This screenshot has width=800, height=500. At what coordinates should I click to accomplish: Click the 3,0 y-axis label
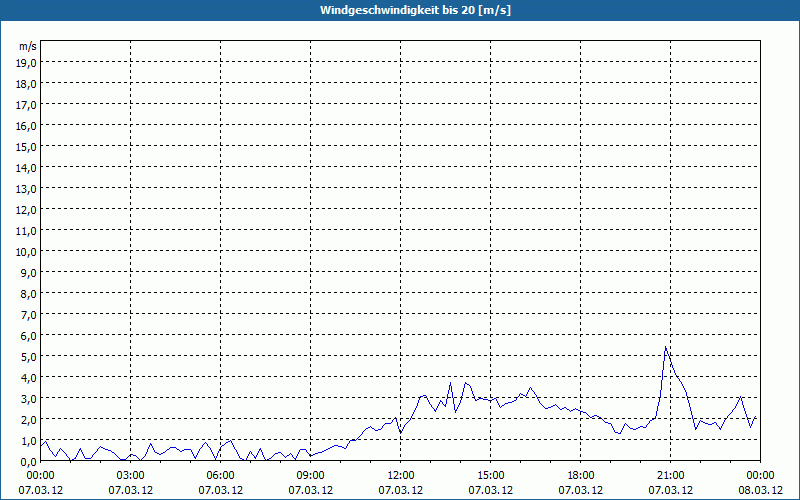pyautogui.click(x=28, y=398)
